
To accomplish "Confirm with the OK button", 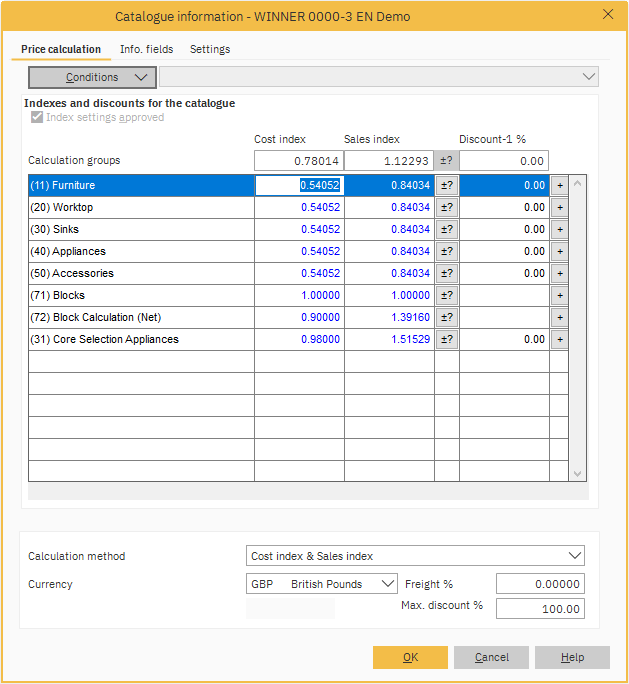I will [x=410, y=657].
